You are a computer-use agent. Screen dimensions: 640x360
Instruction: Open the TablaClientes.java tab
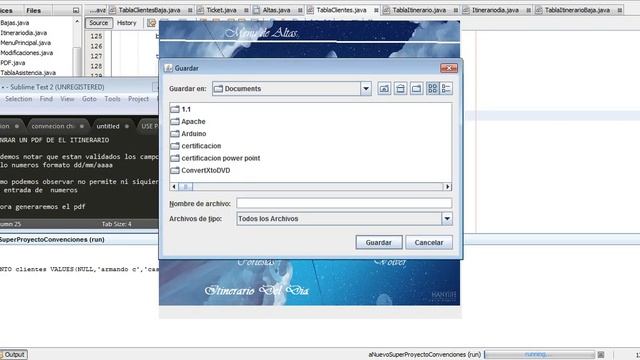pos(341,10)
